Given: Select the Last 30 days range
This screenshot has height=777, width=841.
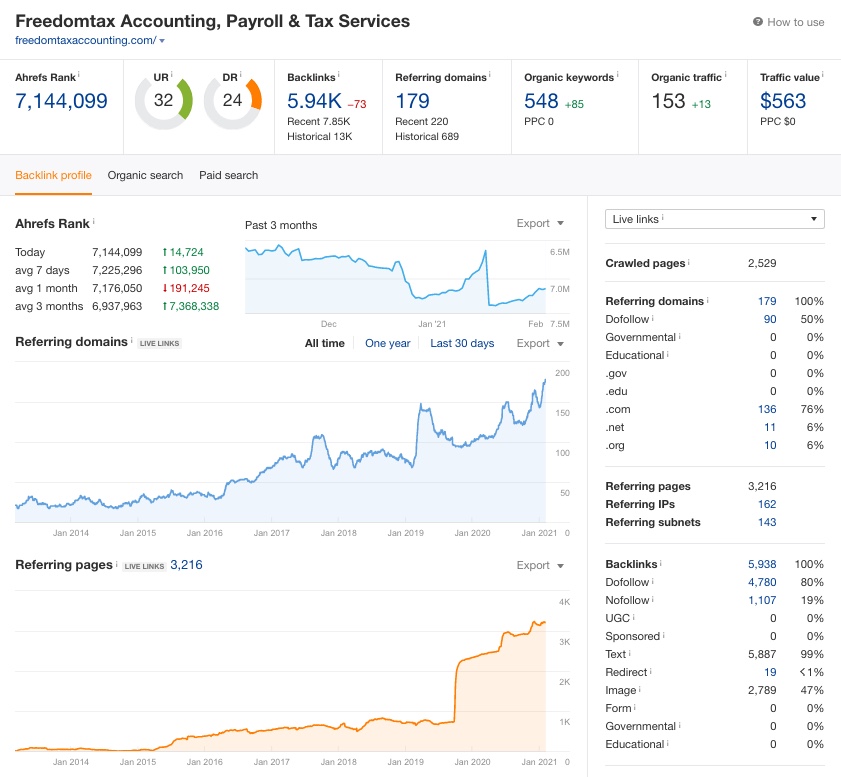Looking at the screenshot, I should click(462, 343).
